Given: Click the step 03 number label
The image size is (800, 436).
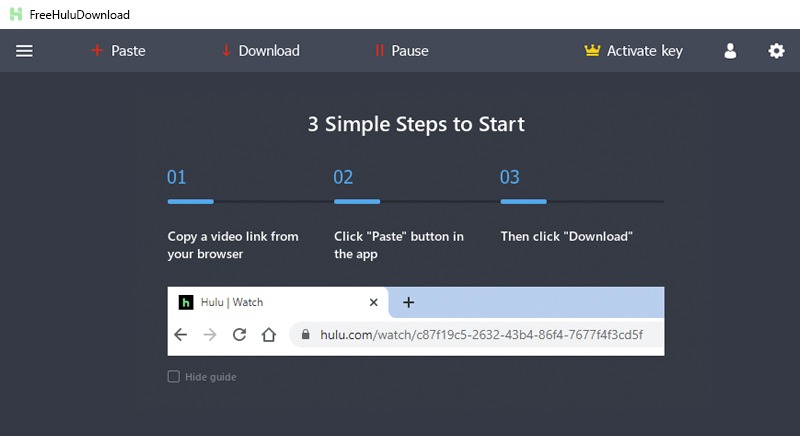Looking at the screenshot, I should [x=510, y=178].
